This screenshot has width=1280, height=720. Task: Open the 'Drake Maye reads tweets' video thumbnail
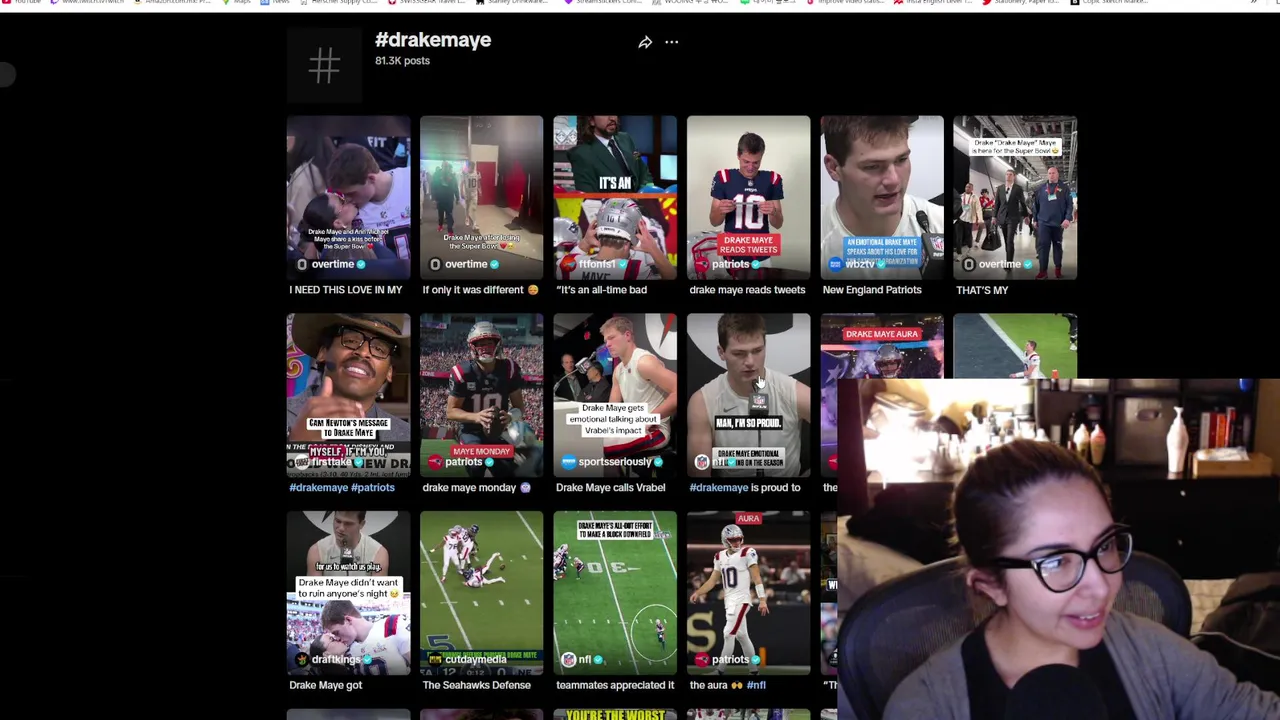748,197
